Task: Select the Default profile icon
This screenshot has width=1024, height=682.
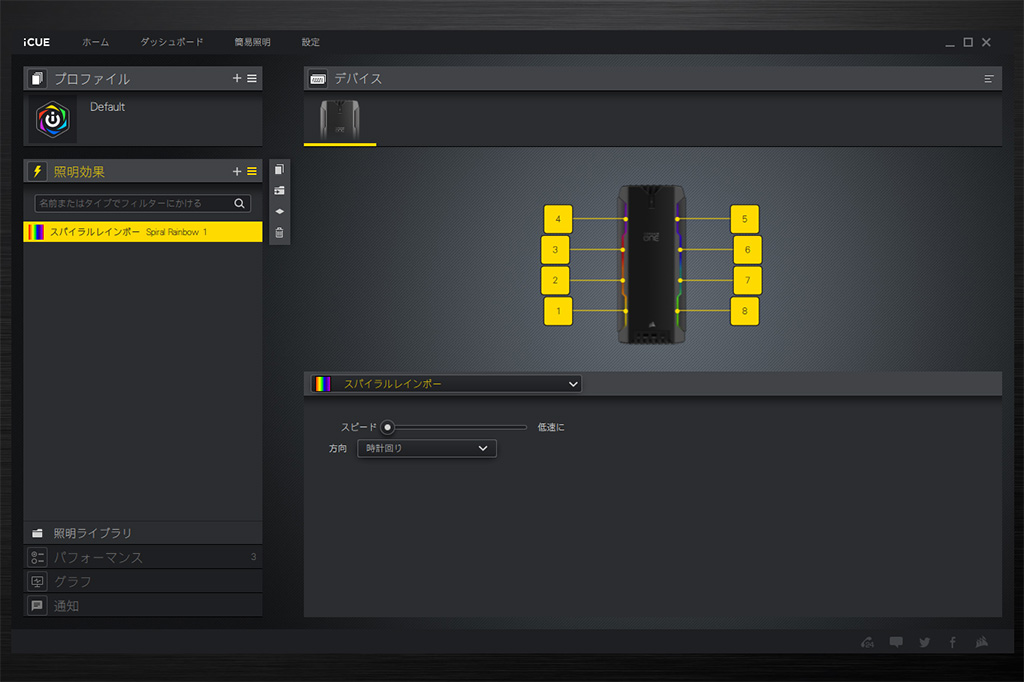Action: (x=53, y=120)
